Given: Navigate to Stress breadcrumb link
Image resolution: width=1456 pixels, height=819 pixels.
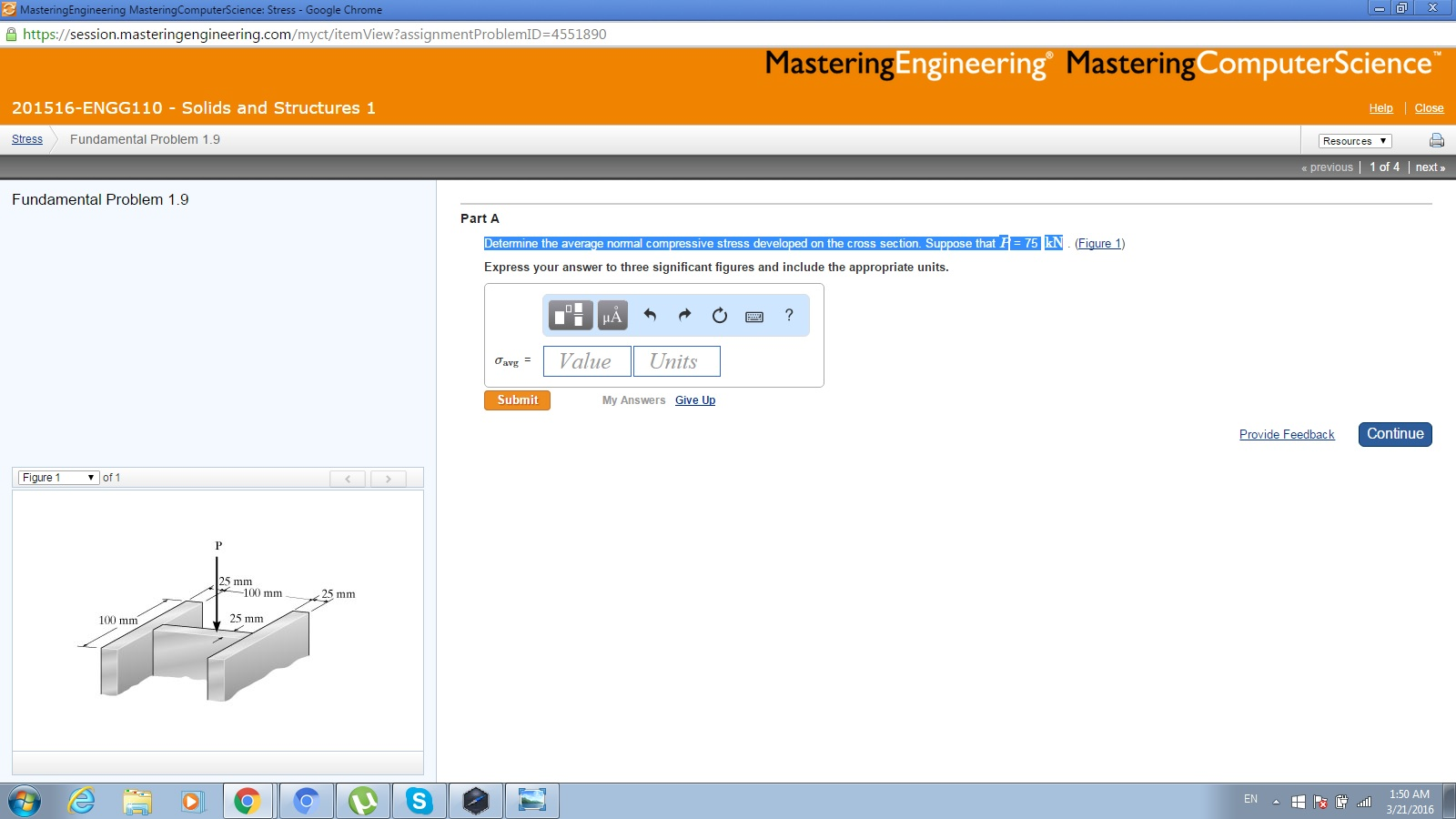Looking at the screenshot, I should (x=27, y=139).
